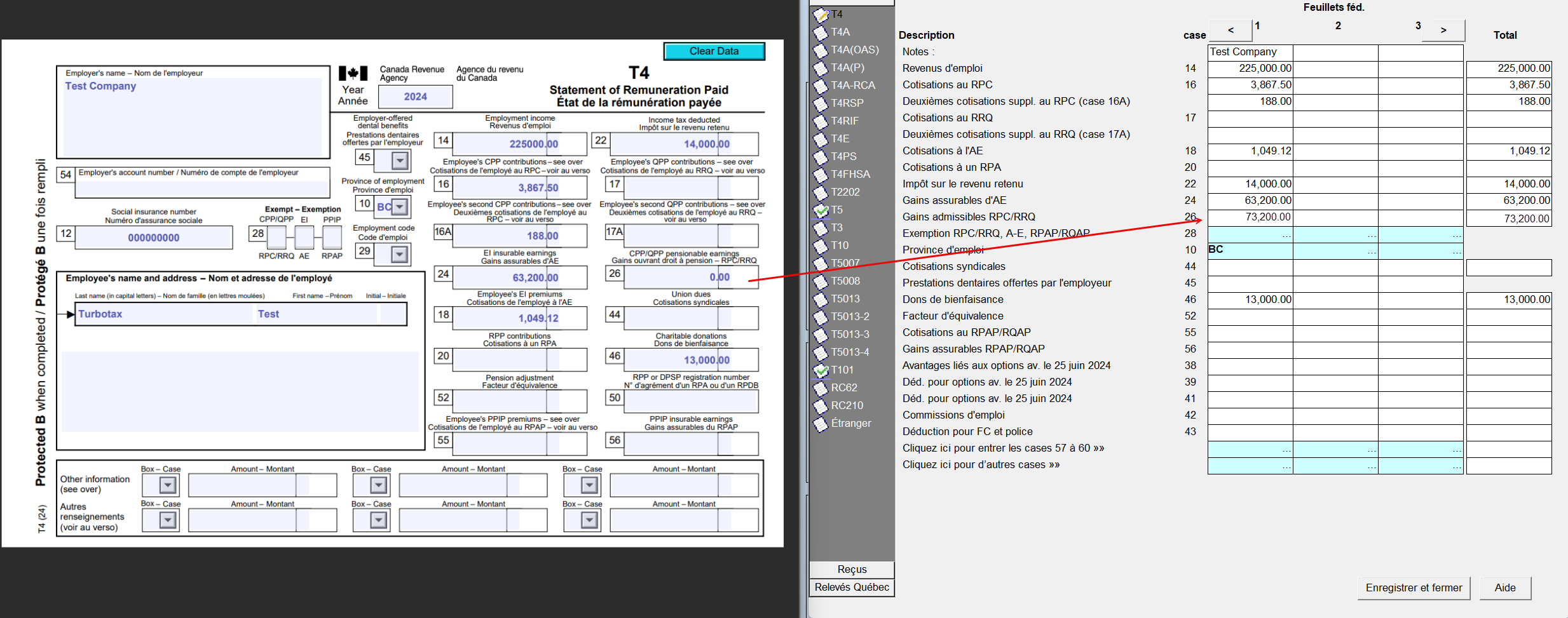Open the box 10 province dropdown
The width and height of the screenshot is (1568, 618).
coord(400,207)
